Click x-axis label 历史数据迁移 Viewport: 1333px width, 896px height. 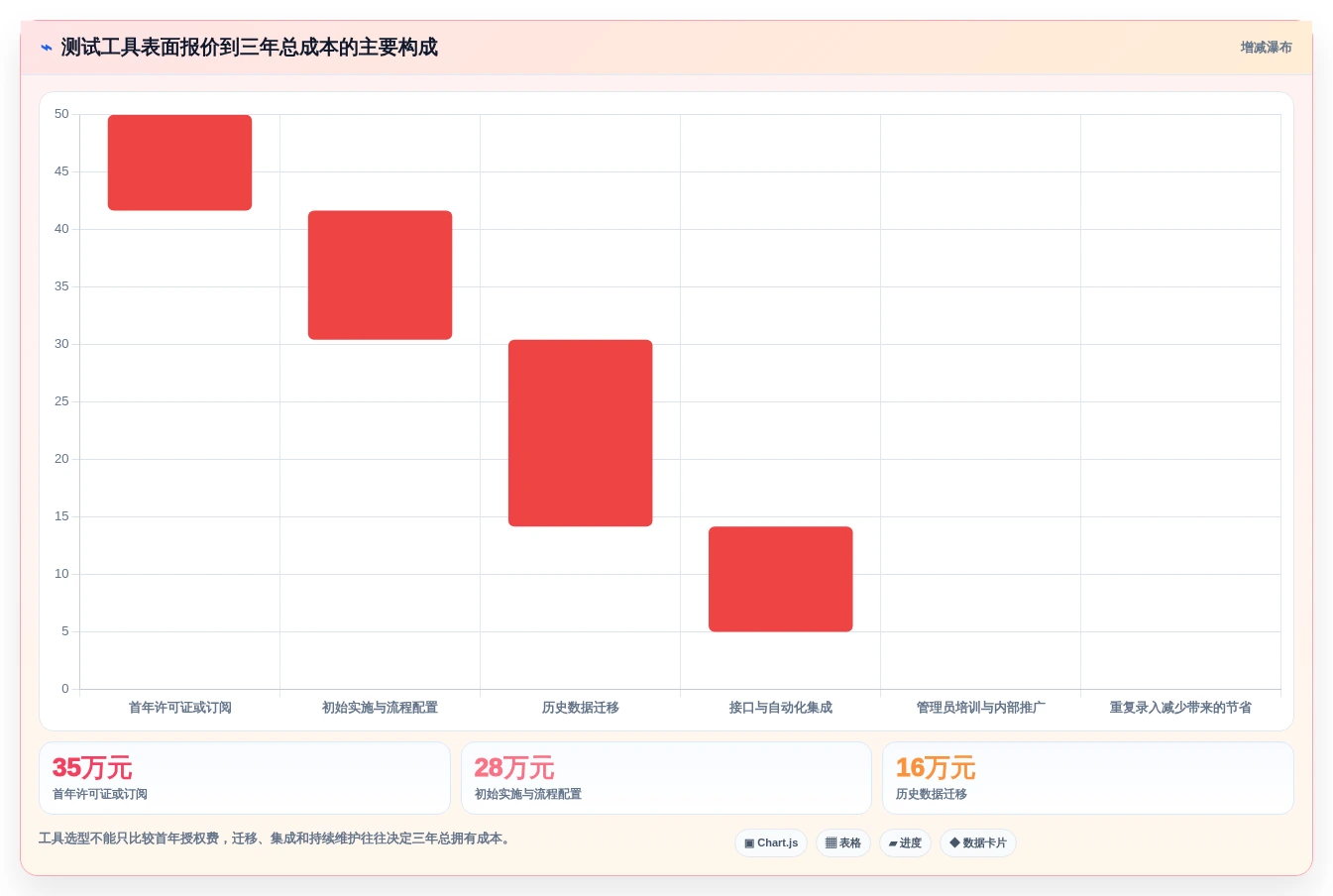pos(580,708)
